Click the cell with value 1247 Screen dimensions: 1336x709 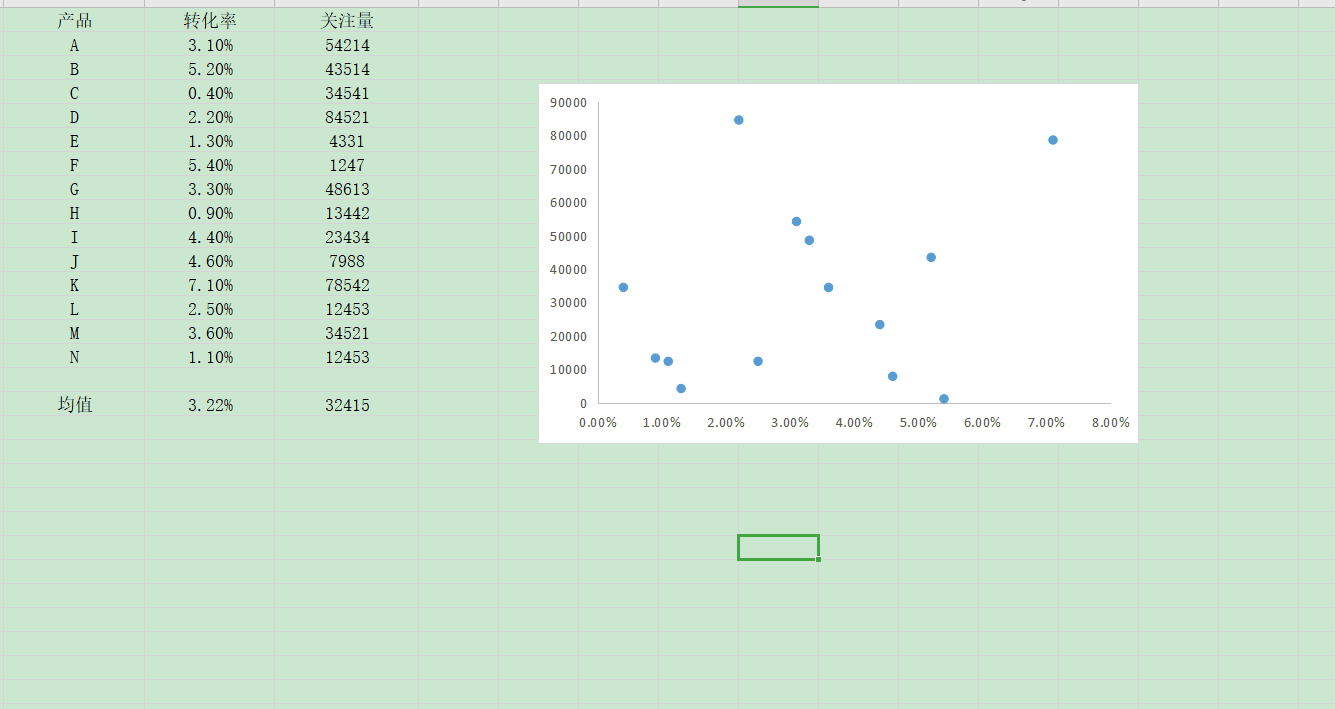pos(347,165)
